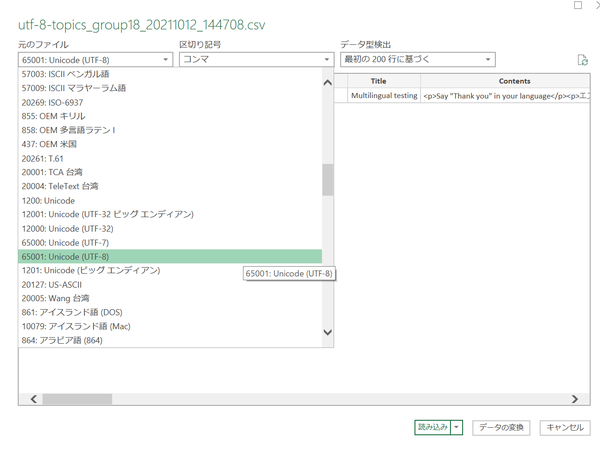Select 864: アラビア語 (864) encoding
The image size is (600, 453).
170,340
